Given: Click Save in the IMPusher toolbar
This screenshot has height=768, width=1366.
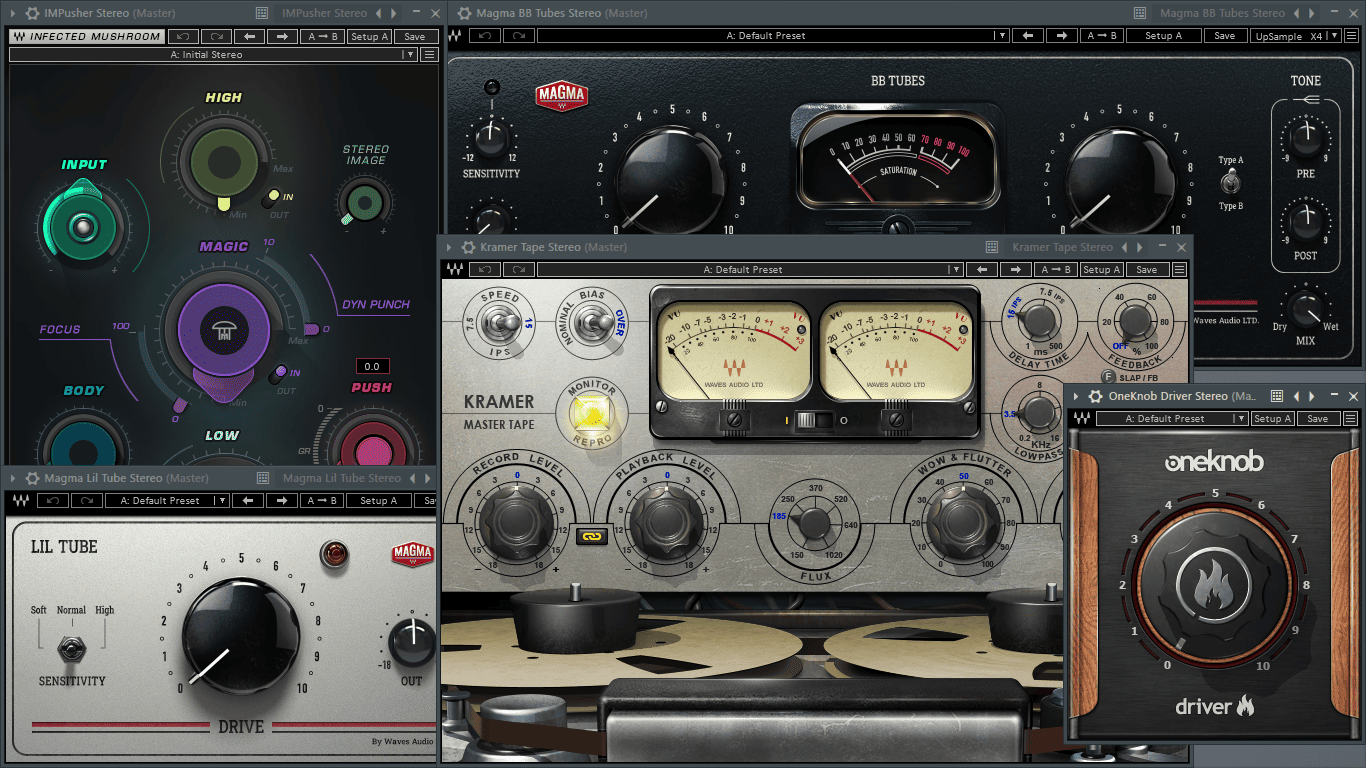Looking at the screenshot, I should [x=415, y=36].
